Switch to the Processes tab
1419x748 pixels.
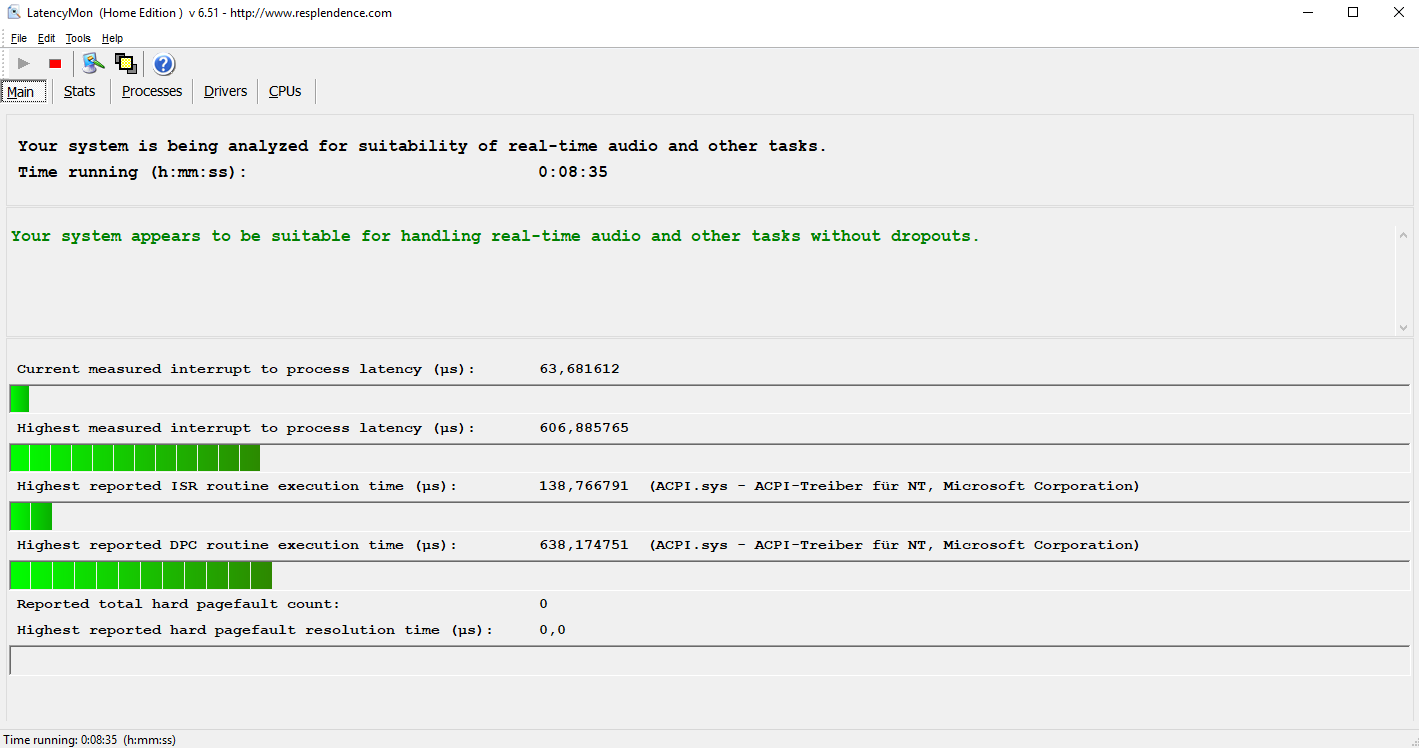152,91
